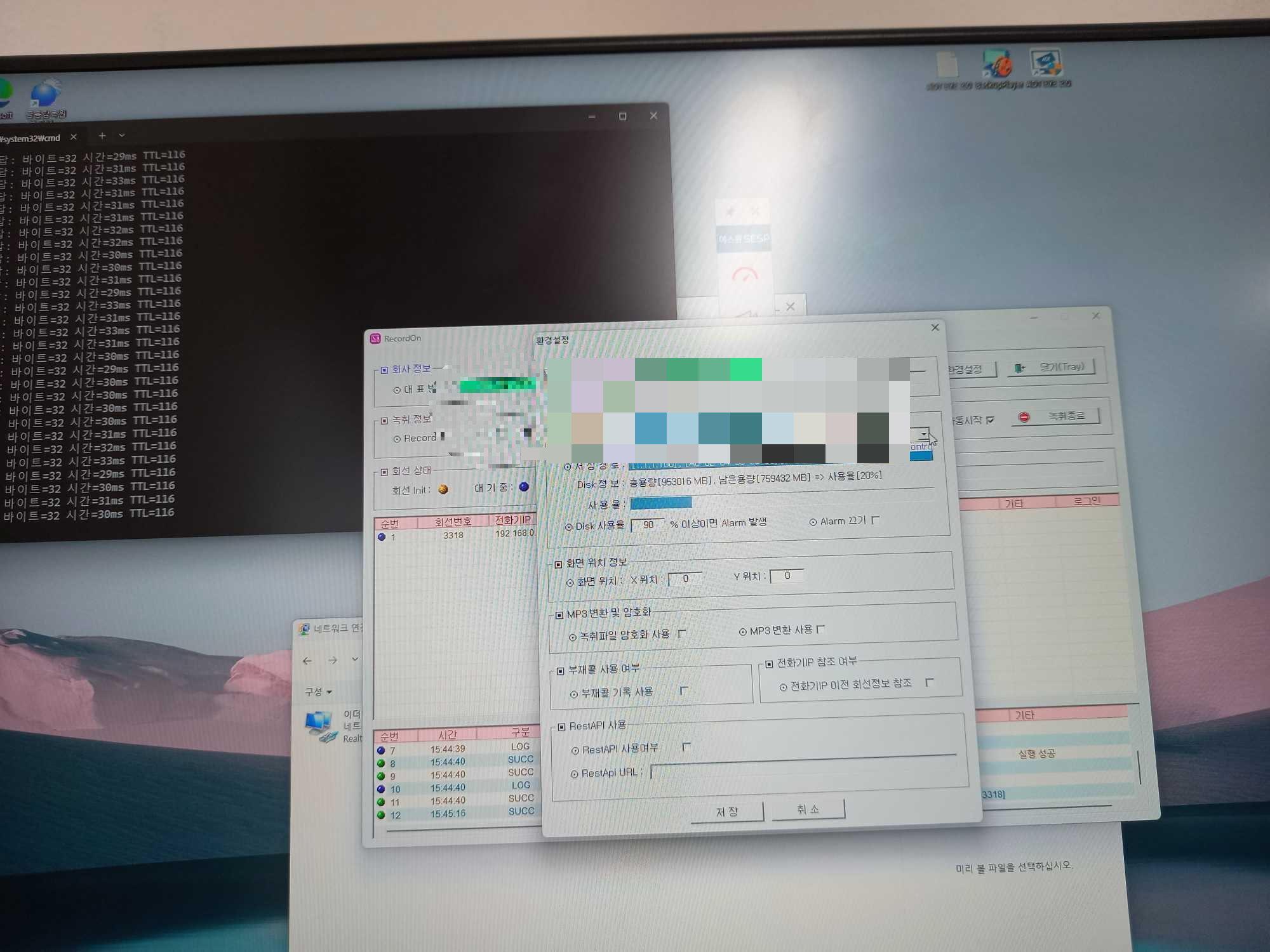Click the Disk 사용율 percentage field
This screenshot has height=952, width=1270.
coord(648,525)
